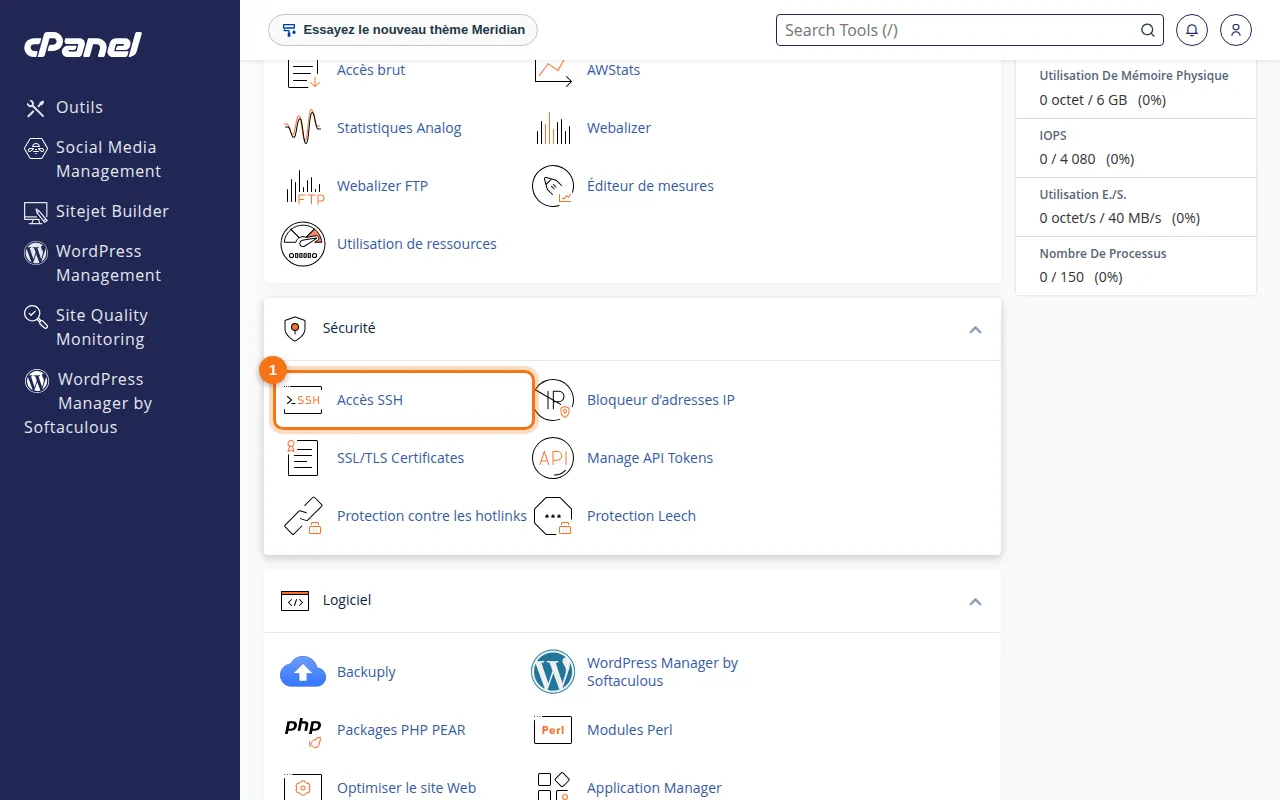Click the Nombre De Processus label
This screenshot has height=800, width=1280.
coord(1103,254)
